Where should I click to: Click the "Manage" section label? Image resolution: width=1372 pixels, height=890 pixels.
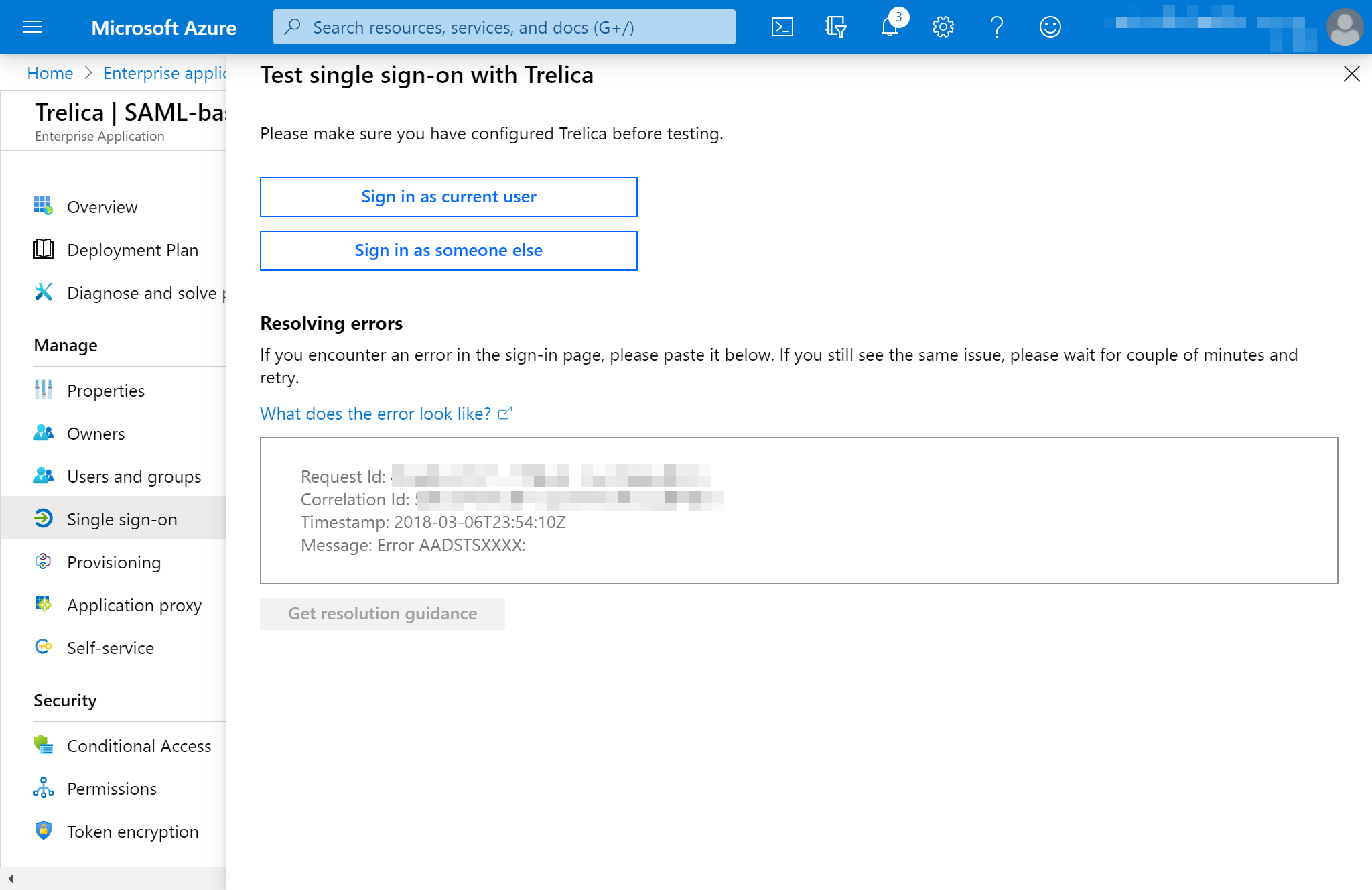pyautogui.click(x=65, y=345)
